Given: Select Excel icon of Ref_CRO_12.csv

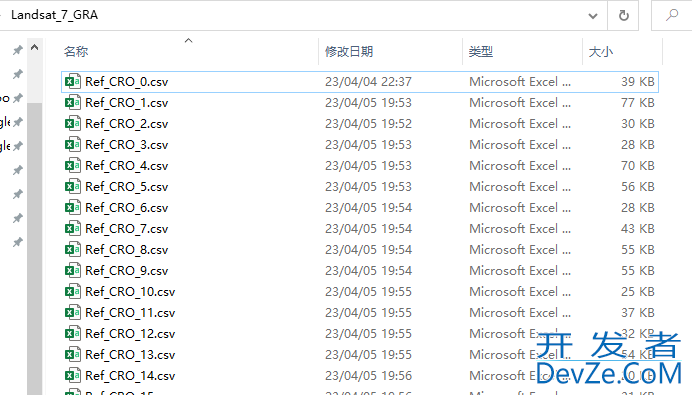Looking at the screenshot, I should click(73, 334).
